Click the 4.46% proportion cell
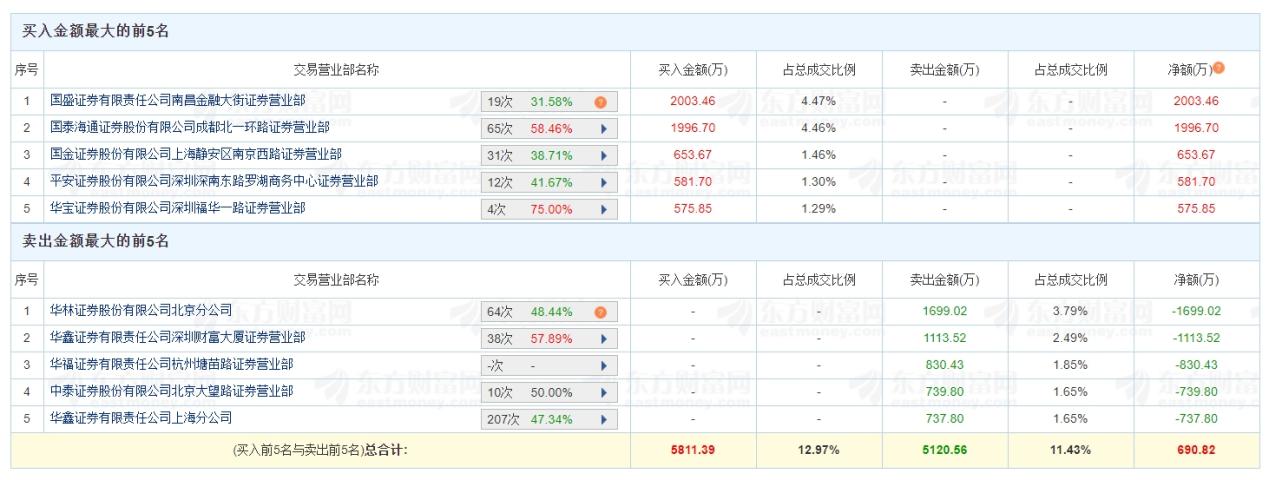The height and width of the screenshot is (480, 1269). click(818, 128)
